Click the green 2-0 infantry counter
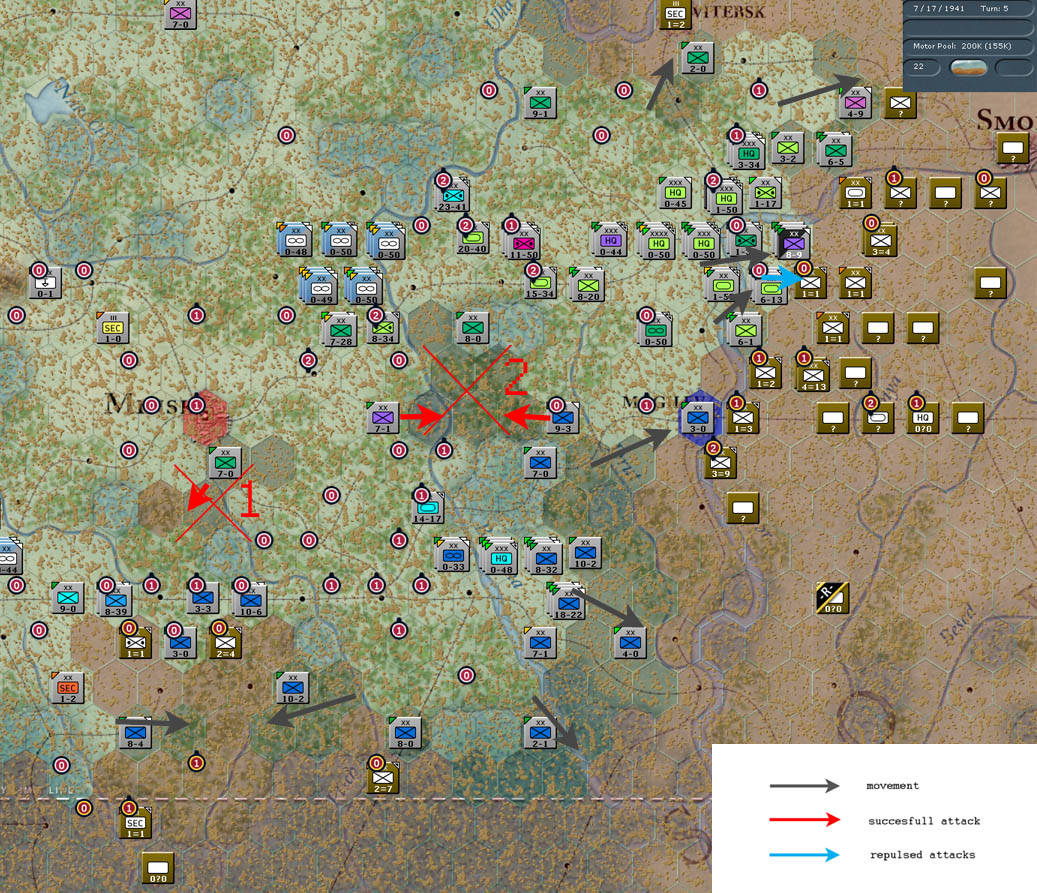This screenshot has height=893, width=1037. point(697,58)
